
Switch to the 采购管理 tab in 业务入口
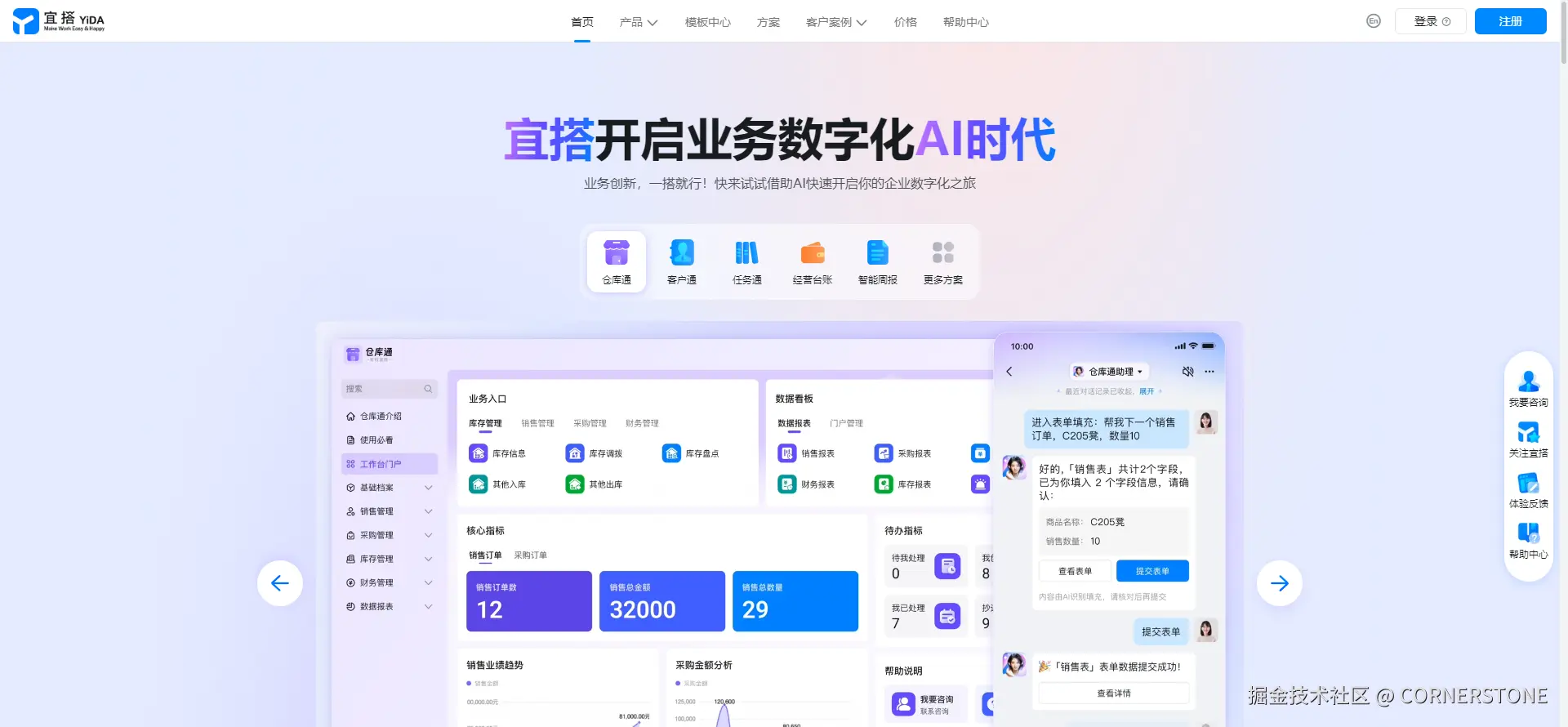click(590, 423)
